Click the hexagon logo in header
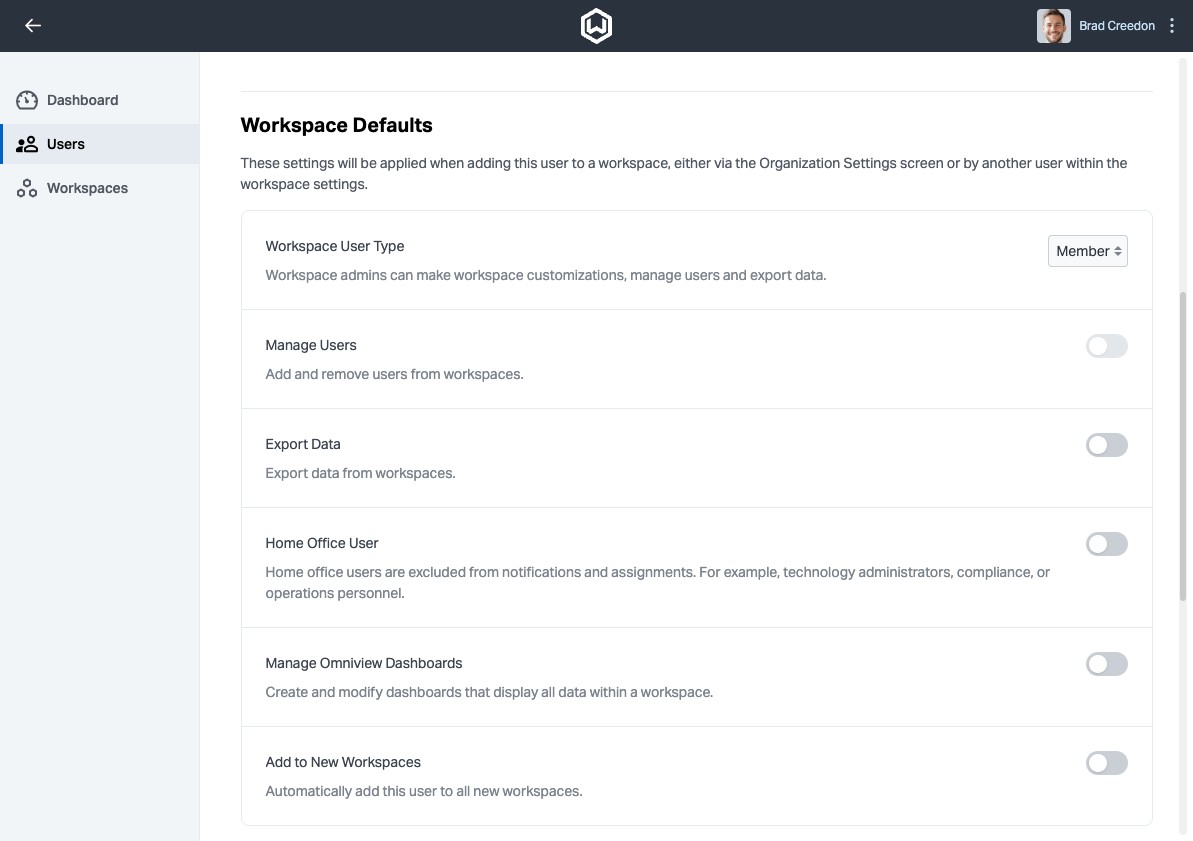Viewport: 1193px width, 841px height. pyautogui.click(x=596, y=26)
